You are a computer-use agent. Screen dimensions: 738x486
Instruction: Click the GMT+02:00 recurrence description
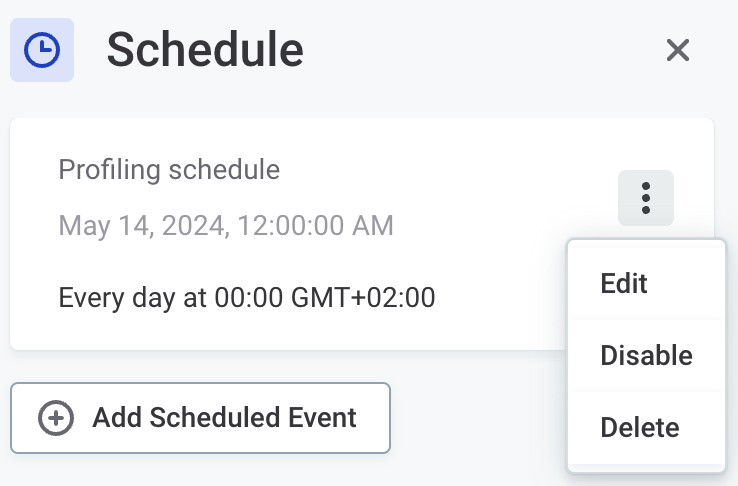(360, 297)
